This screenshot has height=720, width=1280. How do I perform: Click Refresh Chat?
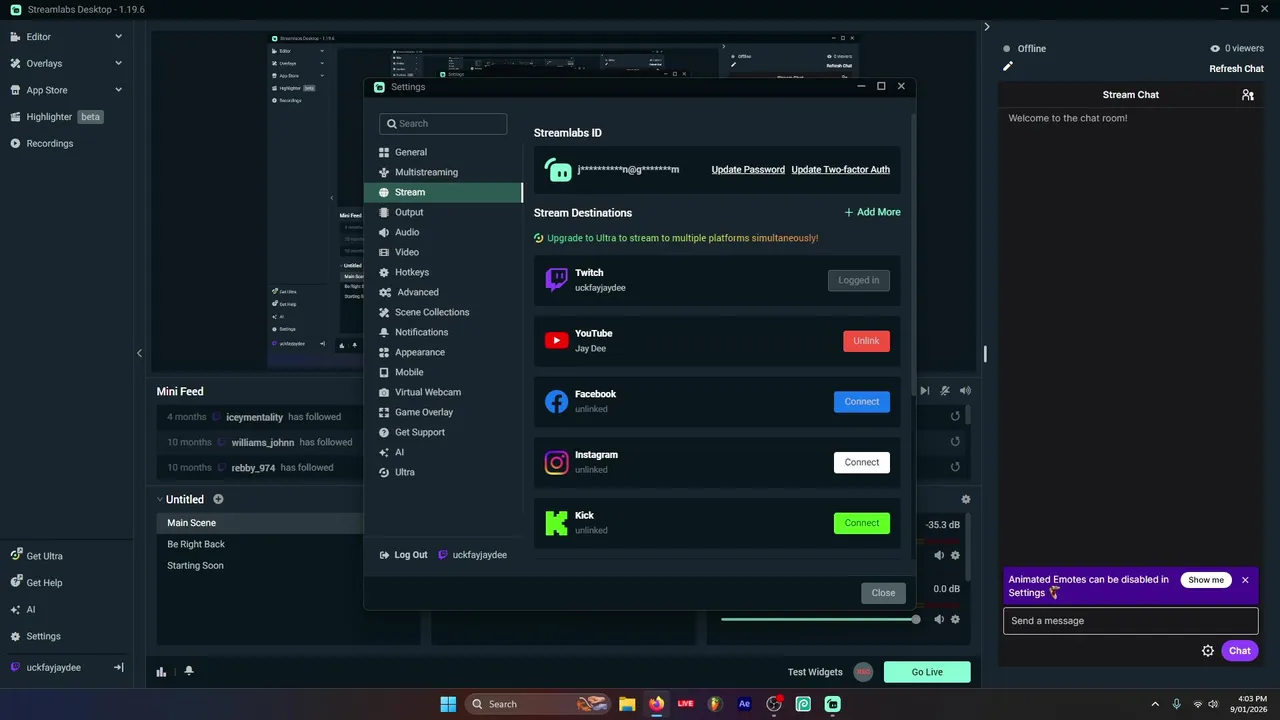point(1237,69)
